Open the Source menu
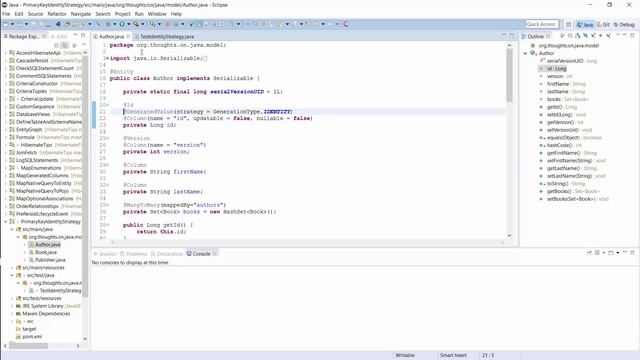Viewport: 640px width, 360px height. (35, 14)
